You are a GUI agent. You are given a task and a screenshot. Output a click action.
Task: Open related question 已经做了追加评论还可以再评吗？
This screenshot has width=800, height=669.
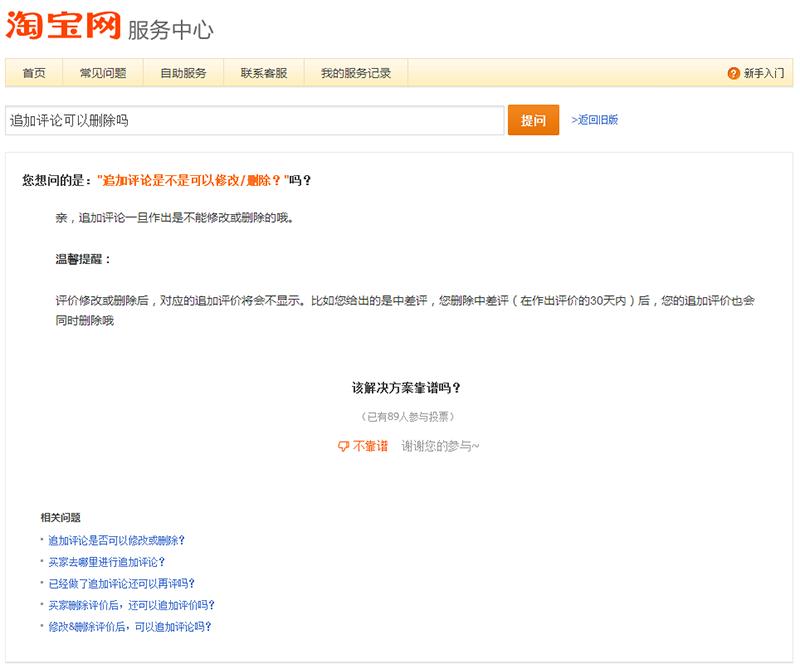(x=121, y=583)
